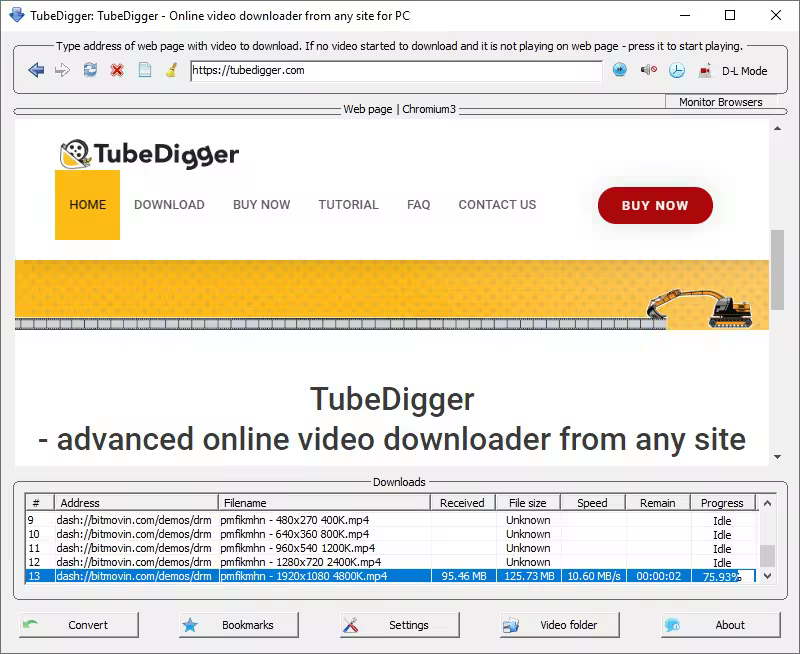Open the FAQ page
The image size is (800, 654).
coord(418,205)
